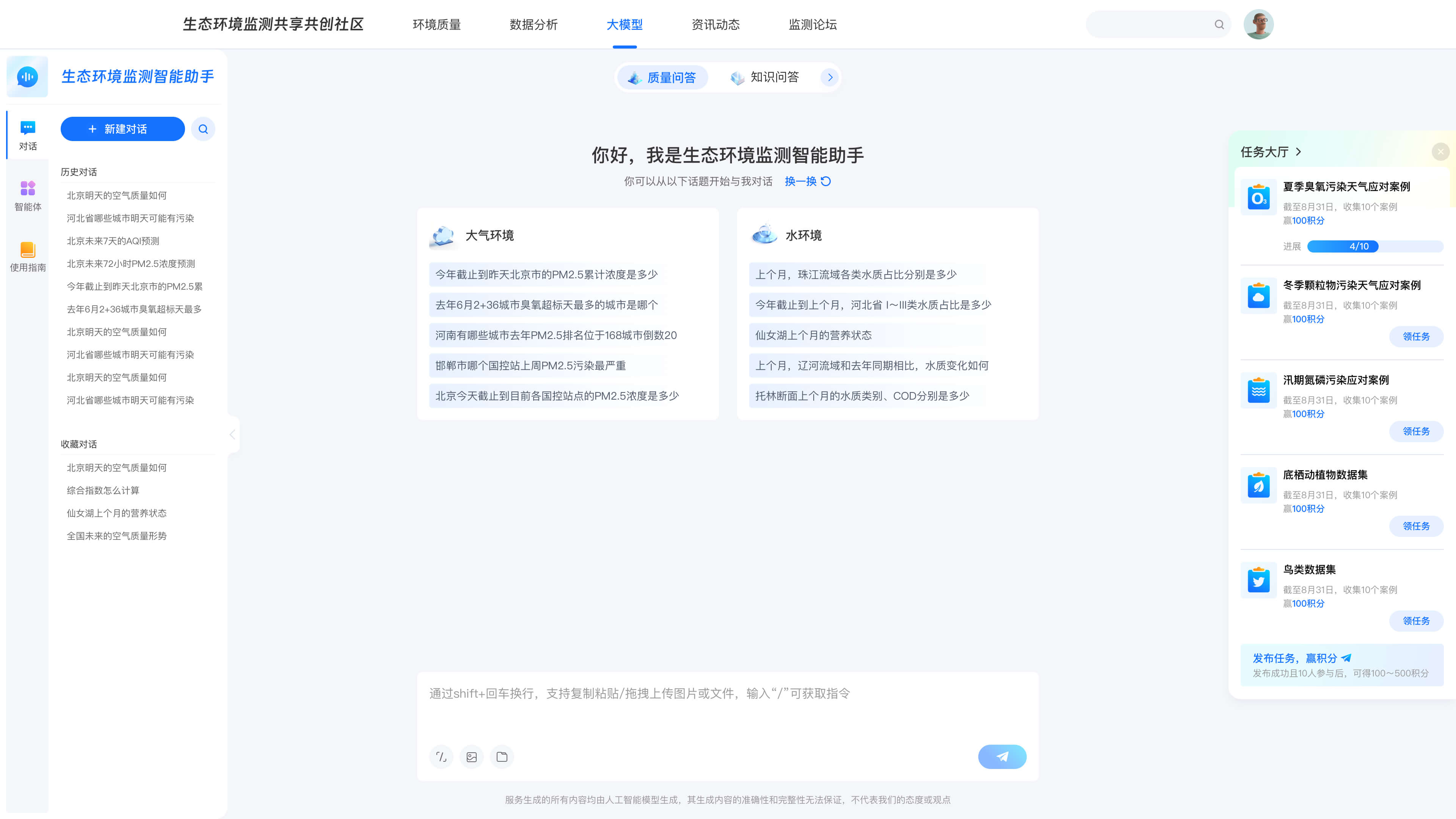The width and height of the screenshot is (1456, 819).
Task: Click the top search magnifier icon
Action: (1219, 24)
